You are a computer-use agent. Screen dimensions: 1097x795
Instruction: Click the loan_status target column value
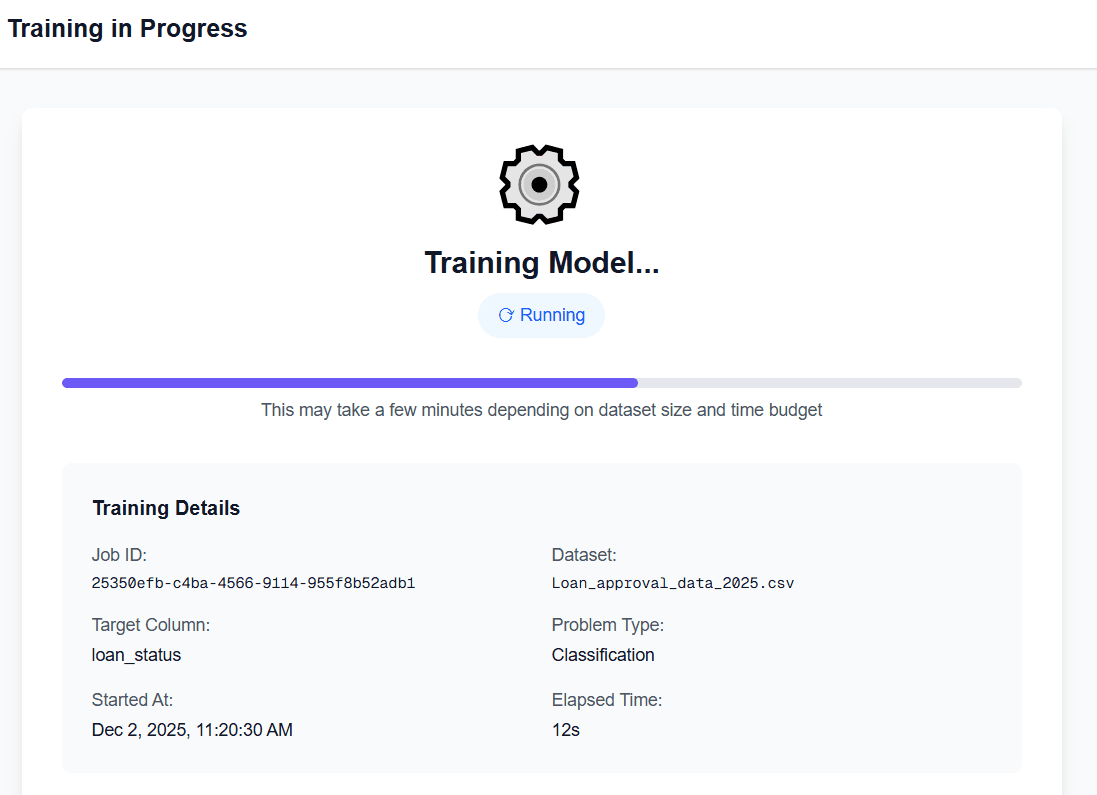pos(136,655)
